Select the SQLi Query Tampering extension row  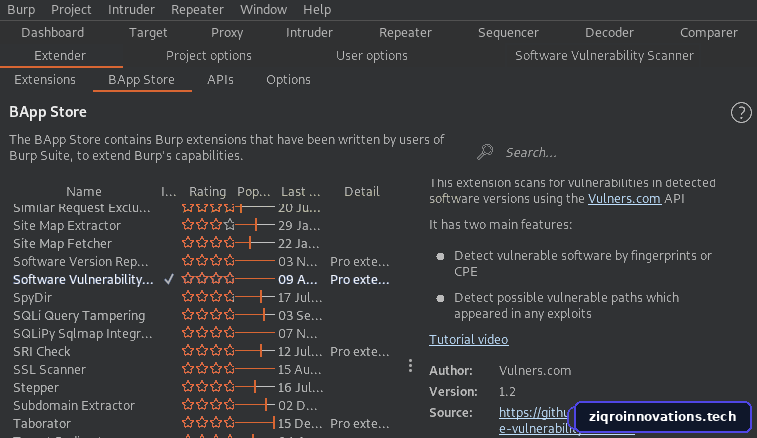[x=203, y=315]
